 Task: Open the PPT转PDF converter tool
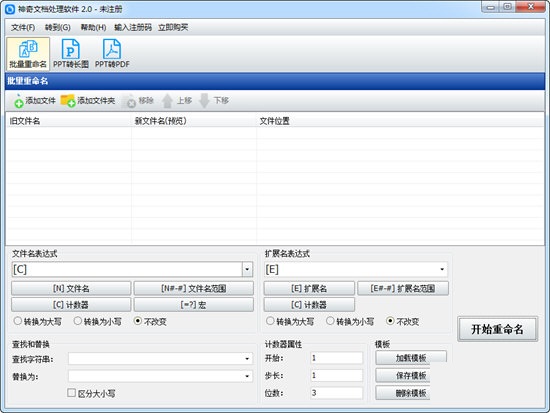pyautogui.click(x=112, y=54)
